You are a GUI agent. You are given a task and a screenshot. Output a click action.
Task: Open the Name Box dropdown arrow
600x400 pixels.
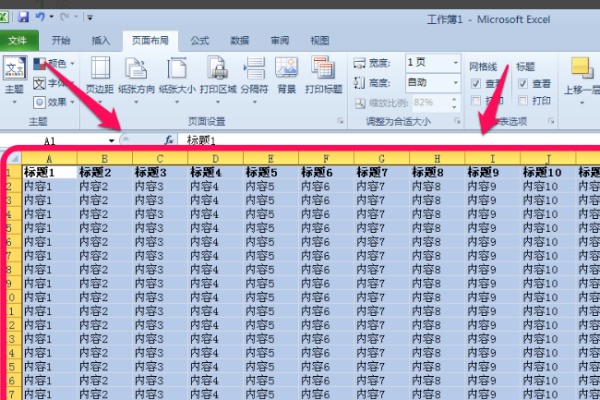tap(111, 140)
